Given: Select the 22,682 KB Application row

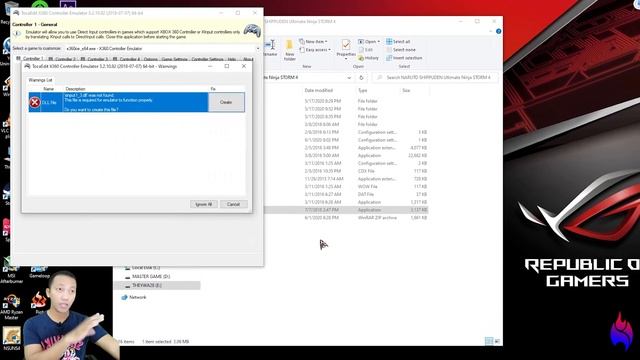Looking at the screenshot, I should pos(346,156).
